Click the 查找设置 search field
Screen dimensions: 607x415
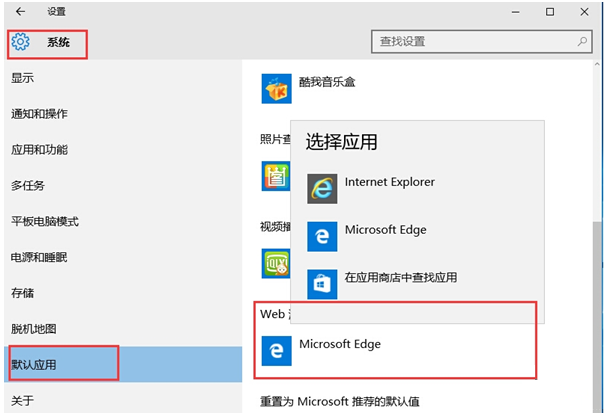(x=470, y=42)
